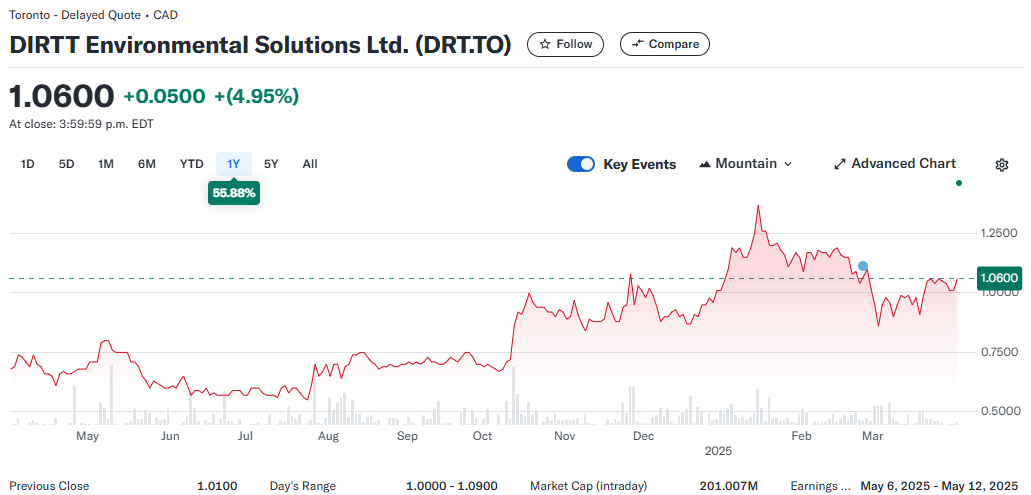Open chart settings gear icon
Screen dimensions: 1031x495
(1001, 164)
